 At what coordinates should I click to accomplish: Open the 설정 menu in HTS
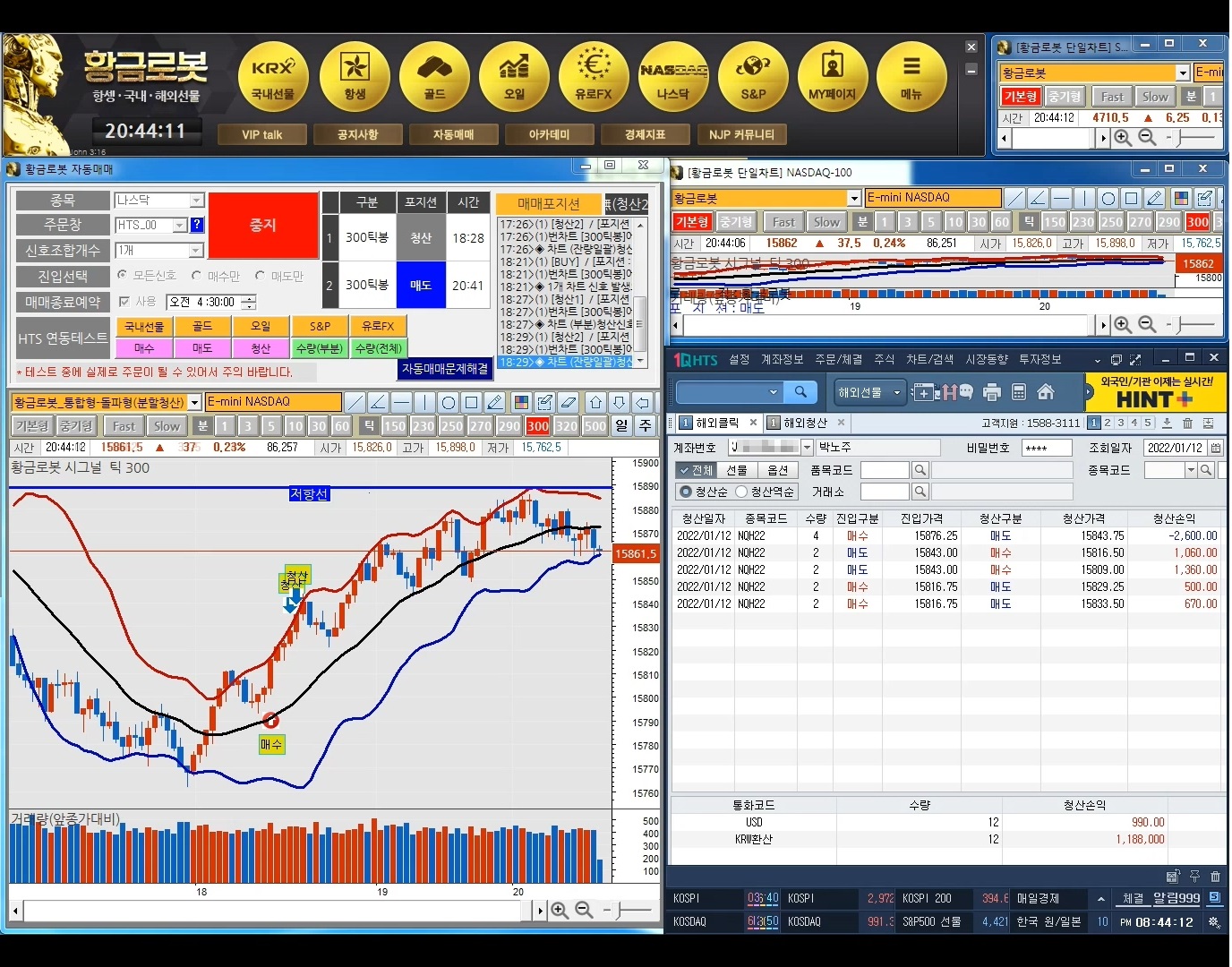739,359
